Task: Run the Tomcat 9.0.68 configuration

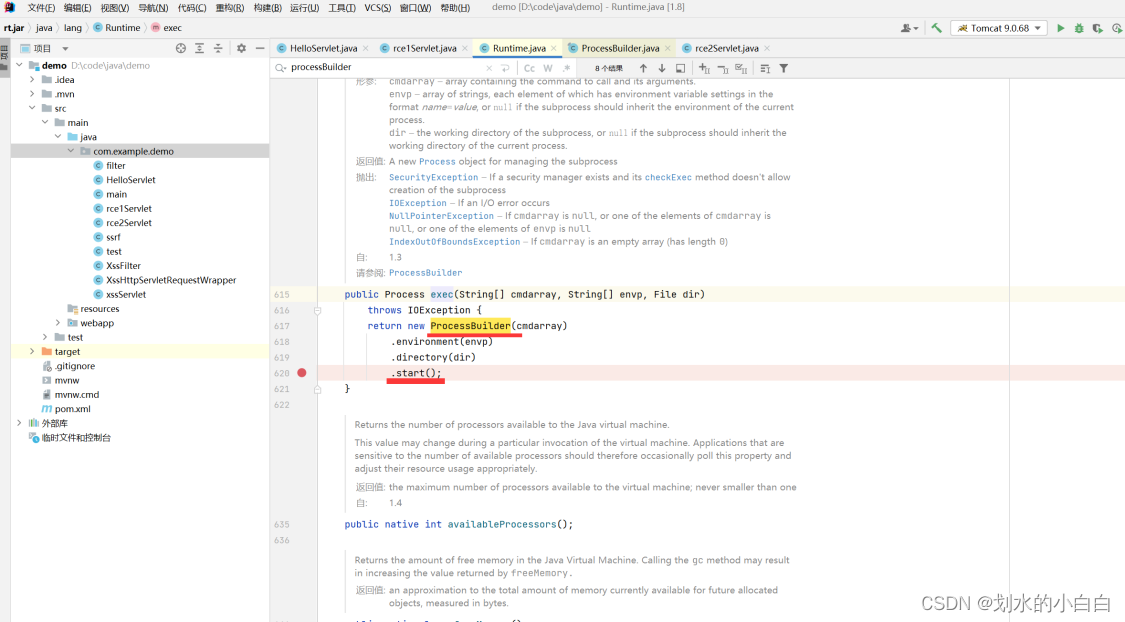Action: click(1060, 28)
